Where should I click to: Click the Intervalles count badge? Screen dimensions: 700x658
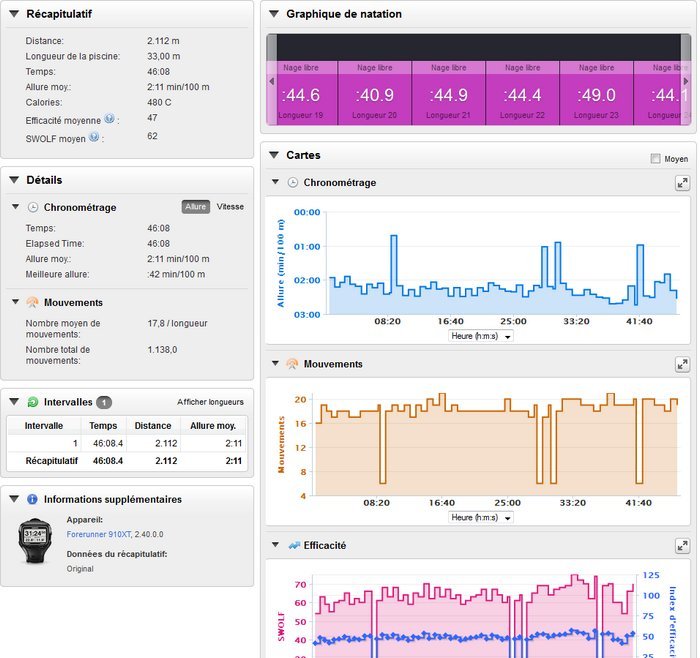tap(104, 402)
